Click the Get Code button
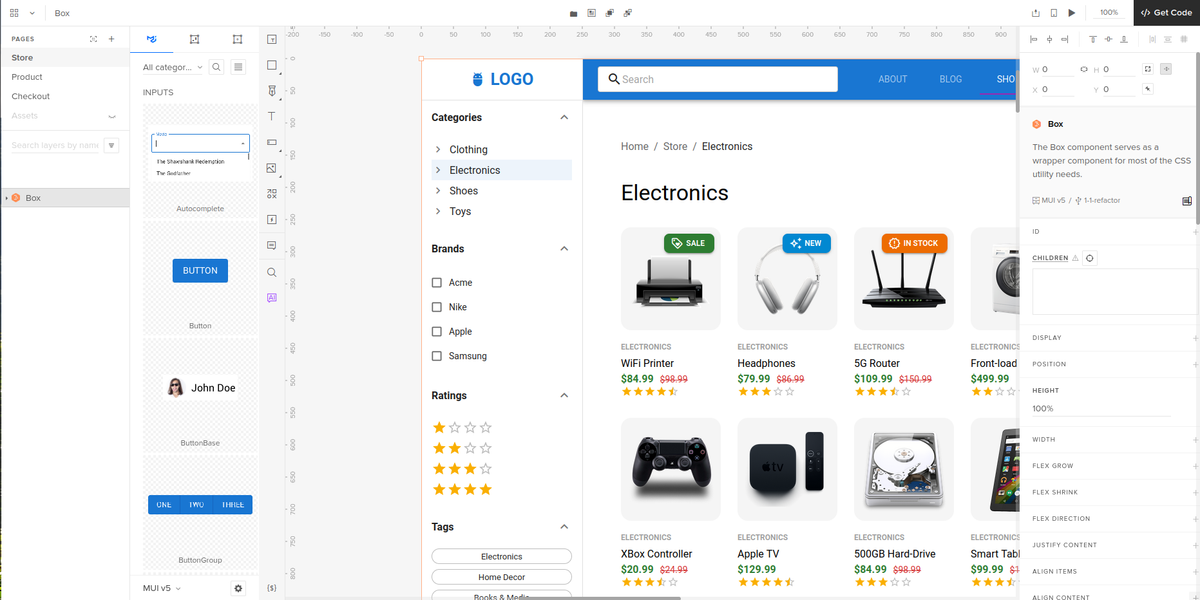This screenshot has height=600, width=1200. click(1166, 13)
